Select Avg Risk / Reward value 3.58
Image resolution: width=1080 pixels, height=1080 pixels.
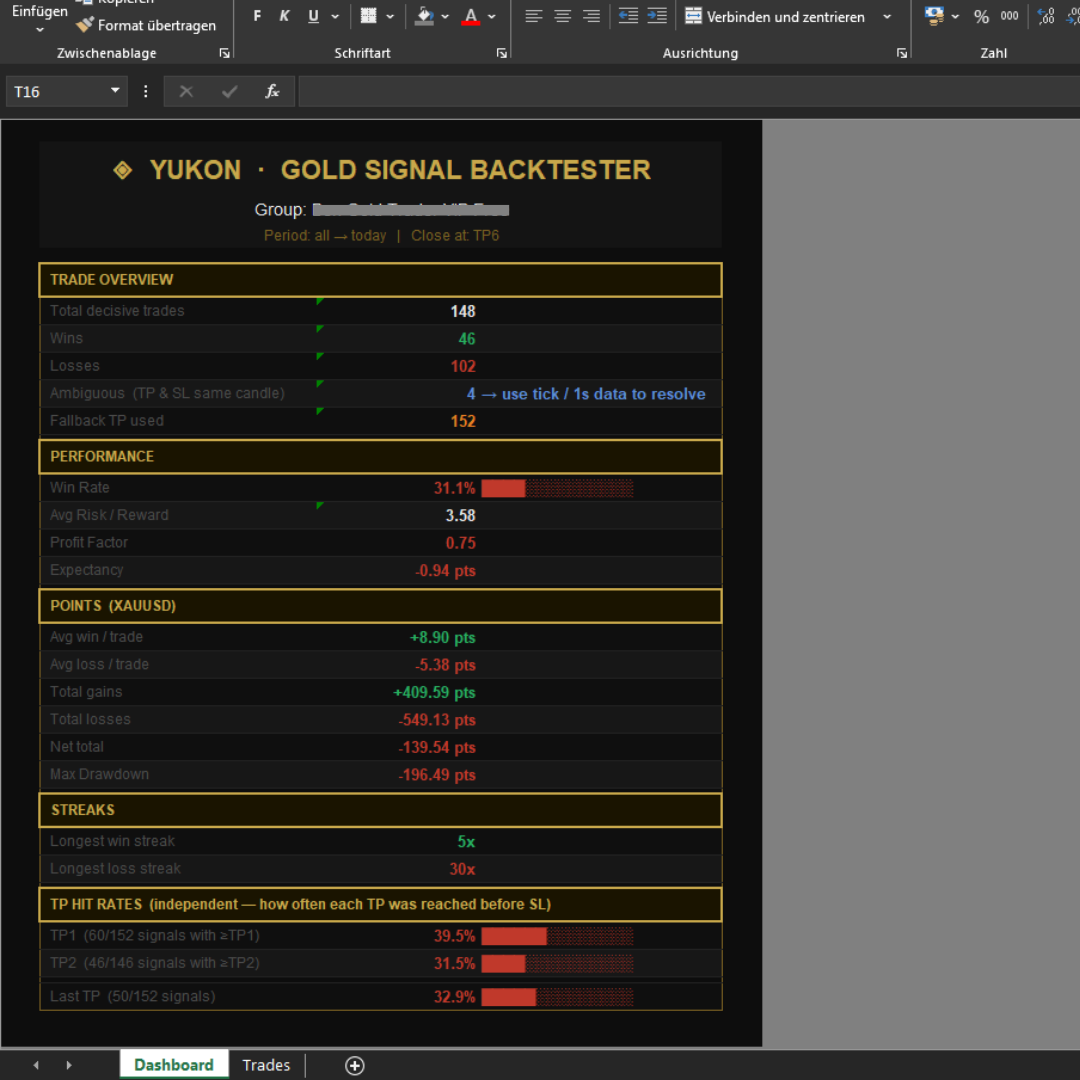coord(461,516)
